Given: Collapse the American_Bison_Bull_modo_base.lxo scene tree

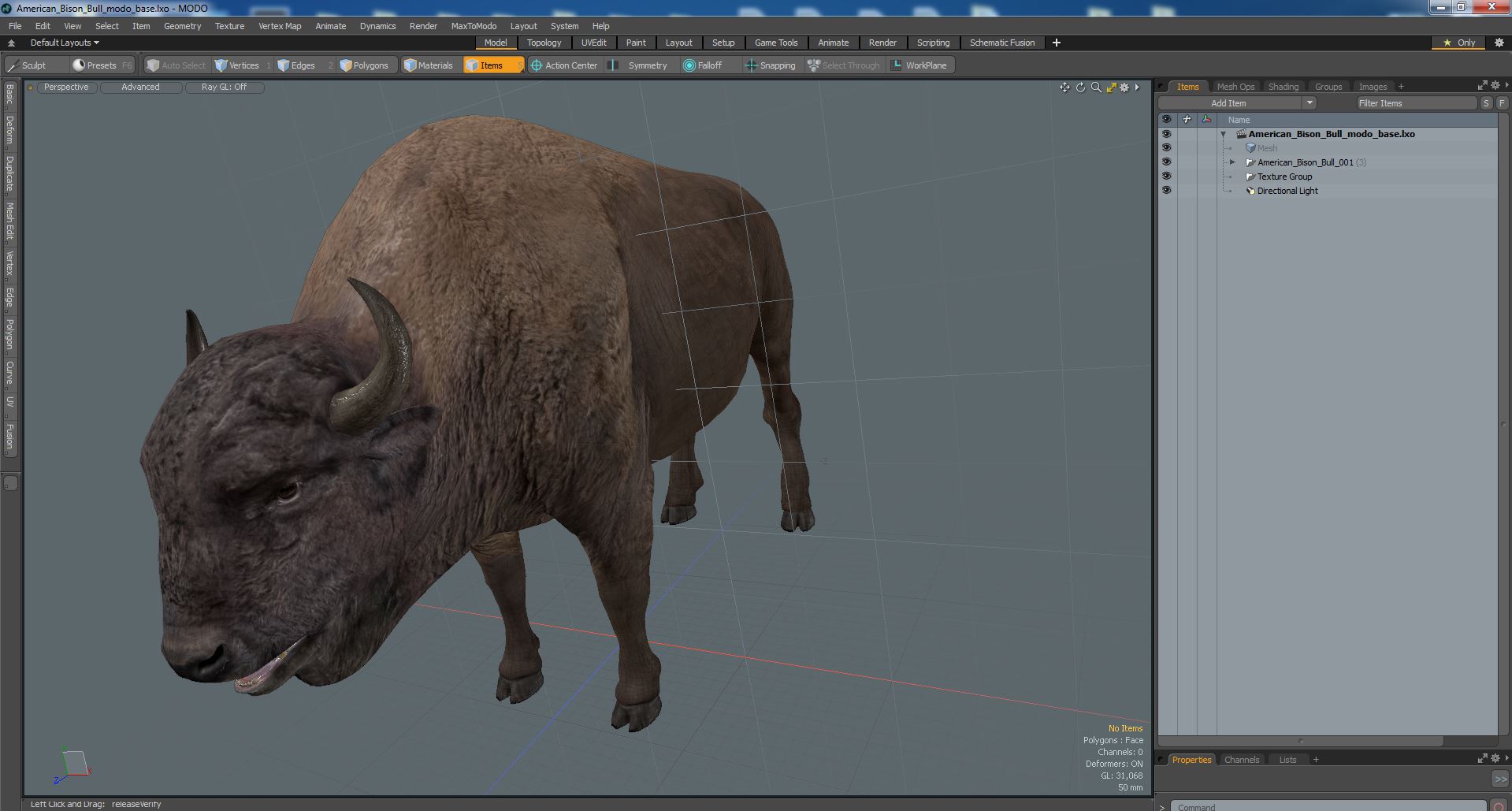Looking at the screenshot, I should [x=1224, y=134].
